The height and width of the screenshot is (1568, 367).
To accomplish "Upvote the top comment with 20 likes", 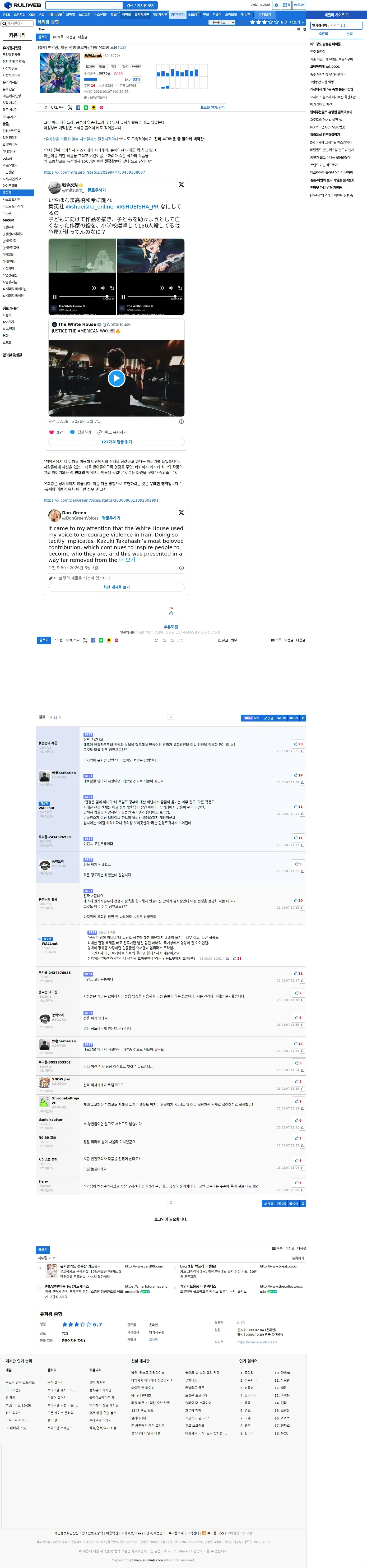I will tap(298, 744).
